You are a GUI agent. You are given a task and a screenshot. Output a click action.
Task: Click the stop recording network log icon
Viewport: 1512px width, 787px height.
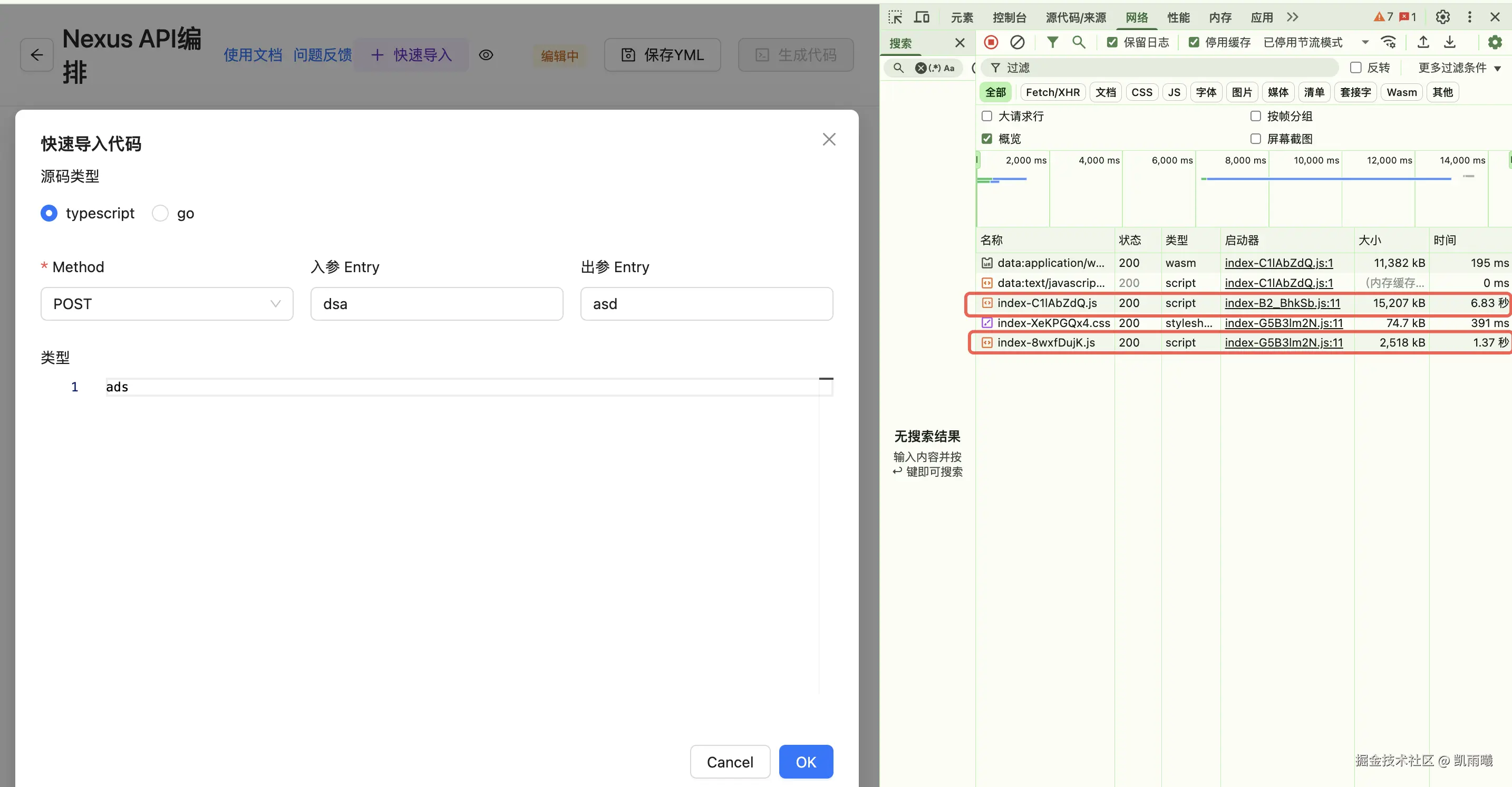click(991, 42)
